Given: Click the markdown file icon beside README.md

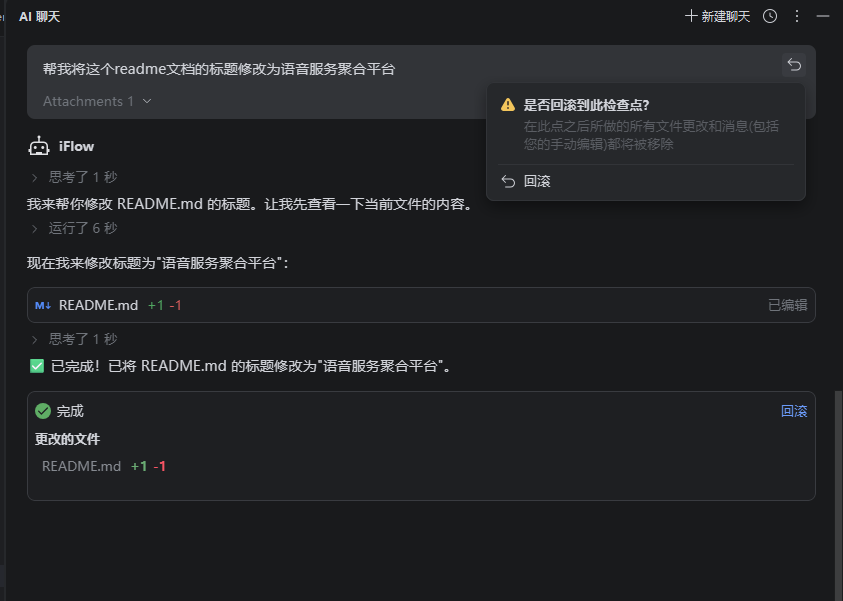Looking at the screenshot, I should coord(43,305).
